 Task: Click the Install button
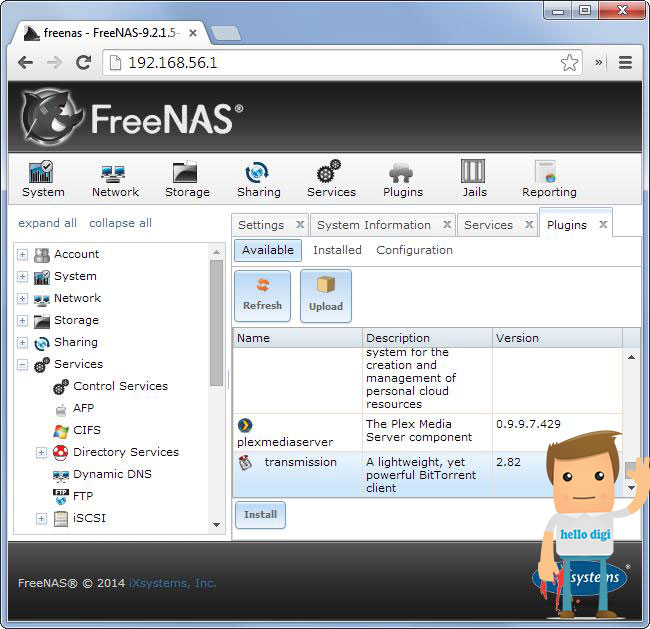pyautogui.click(x=260, y=515)
